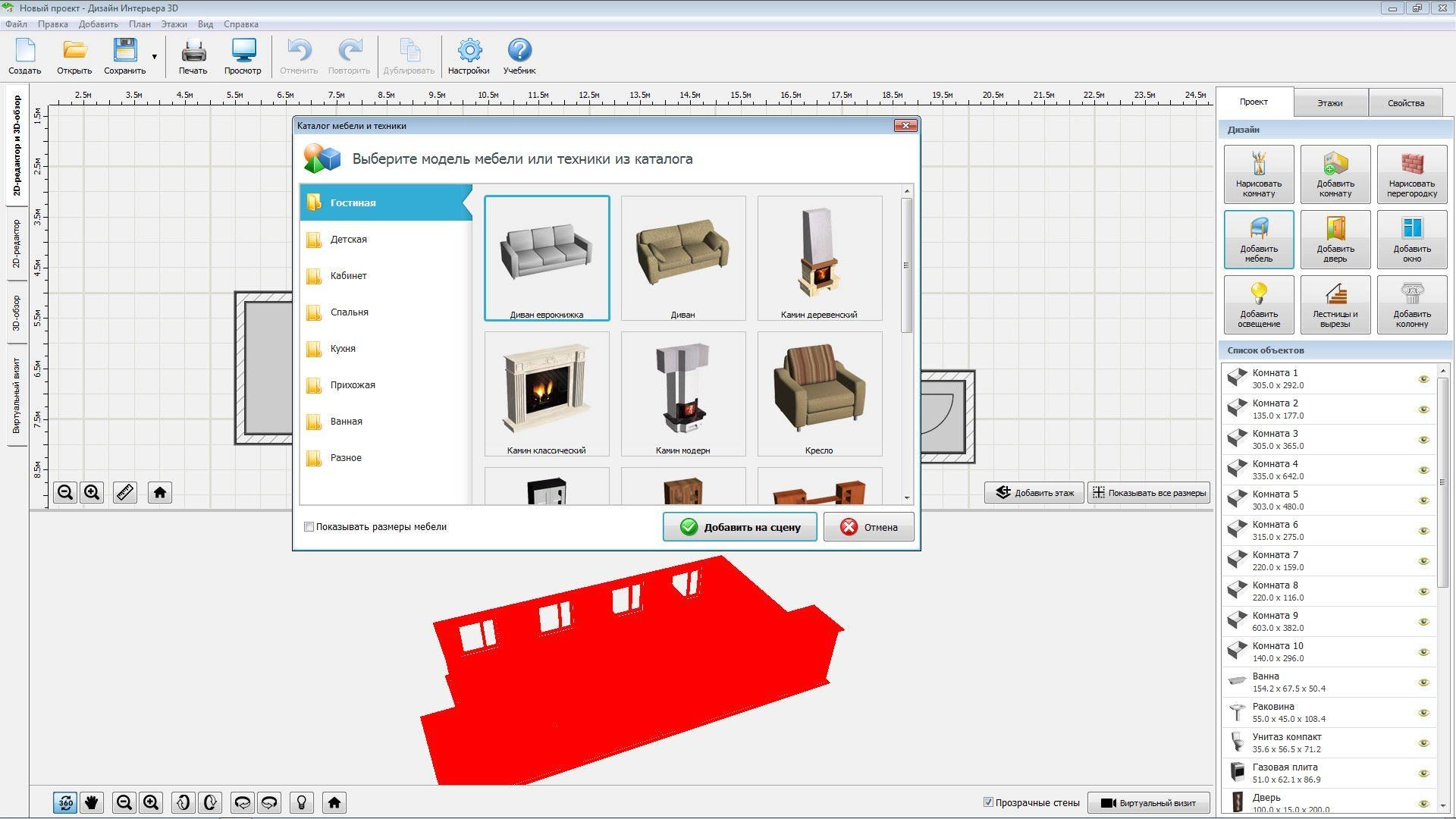Zoom in in the 2D editor

point(93,492)
